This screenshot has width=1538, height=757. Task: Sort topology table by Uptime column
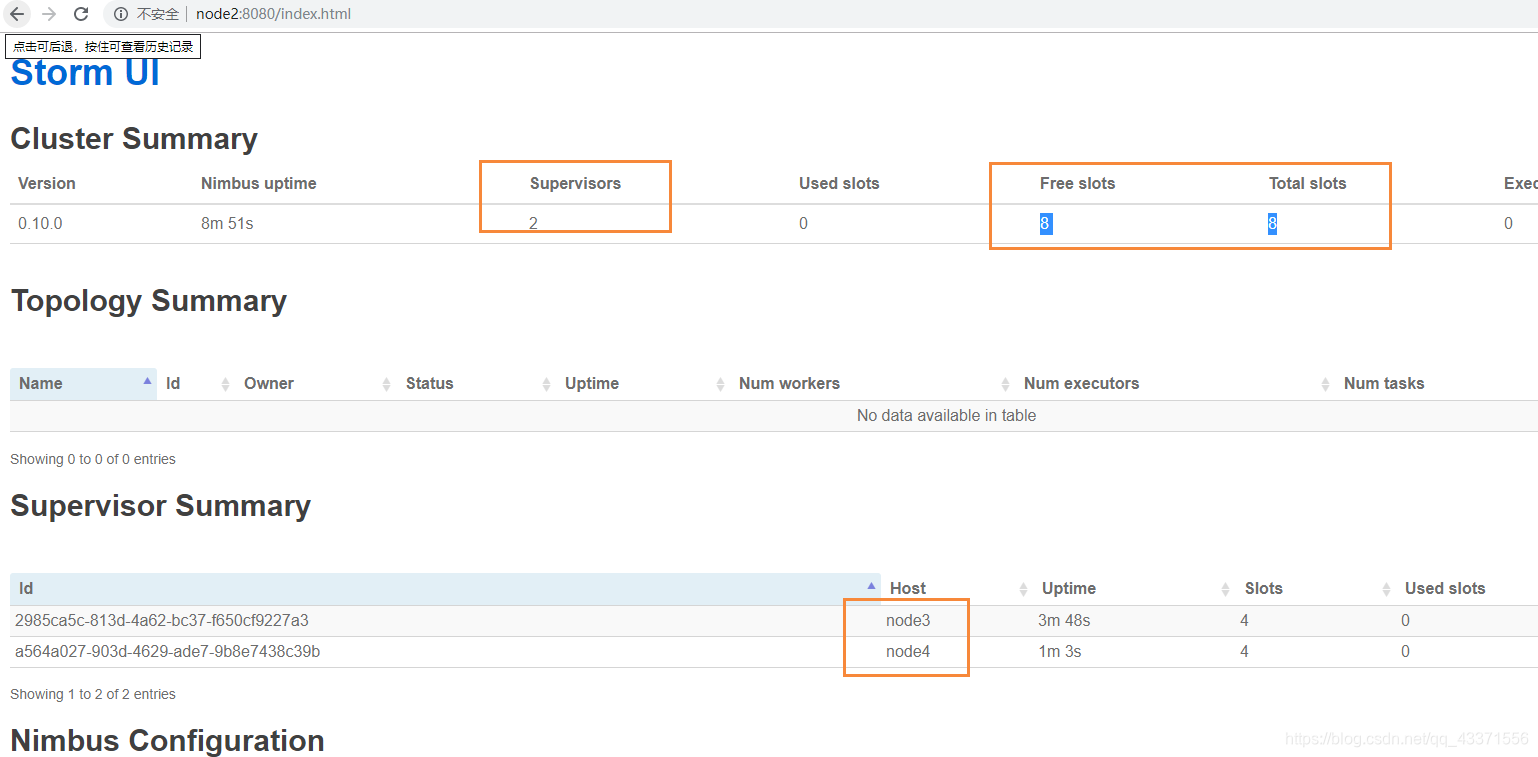[x=643, y=384]
